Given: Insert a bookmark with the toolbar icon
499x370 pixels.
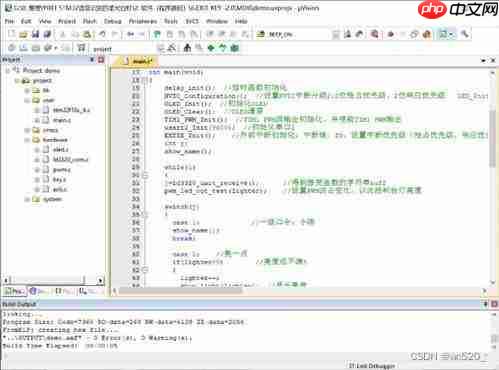Looking at the screenshot, I should pyautogui.click(x=157, y=34).
